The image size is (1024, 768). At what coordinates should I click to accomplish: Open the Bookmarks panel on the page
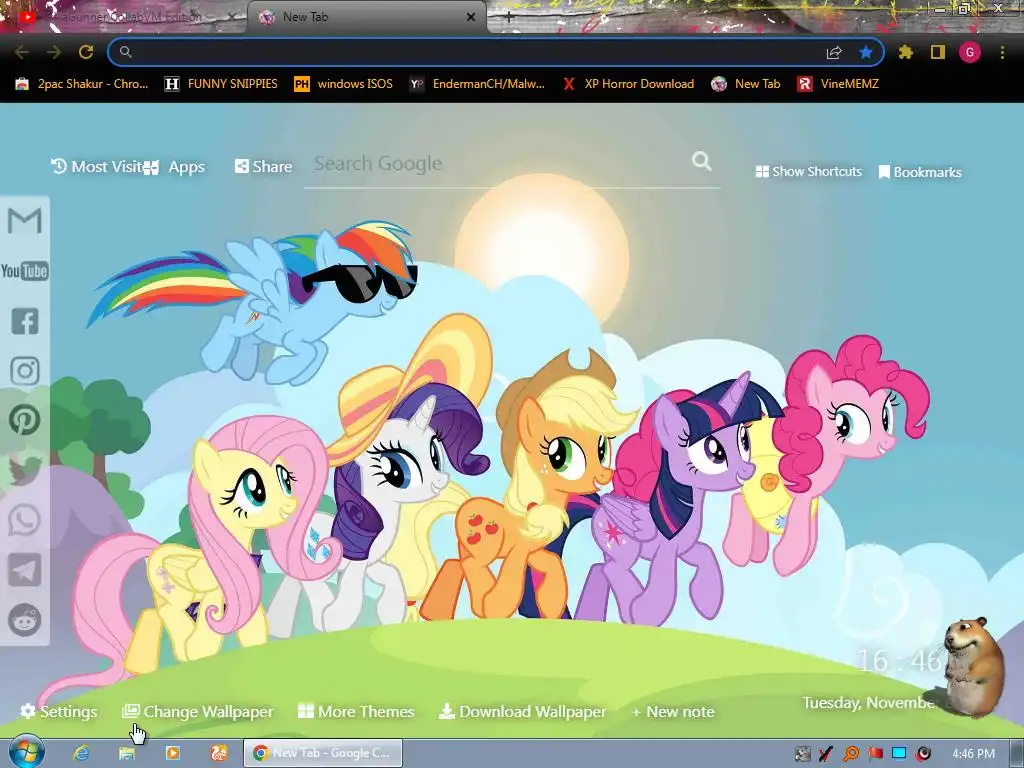tap(920, 172)
